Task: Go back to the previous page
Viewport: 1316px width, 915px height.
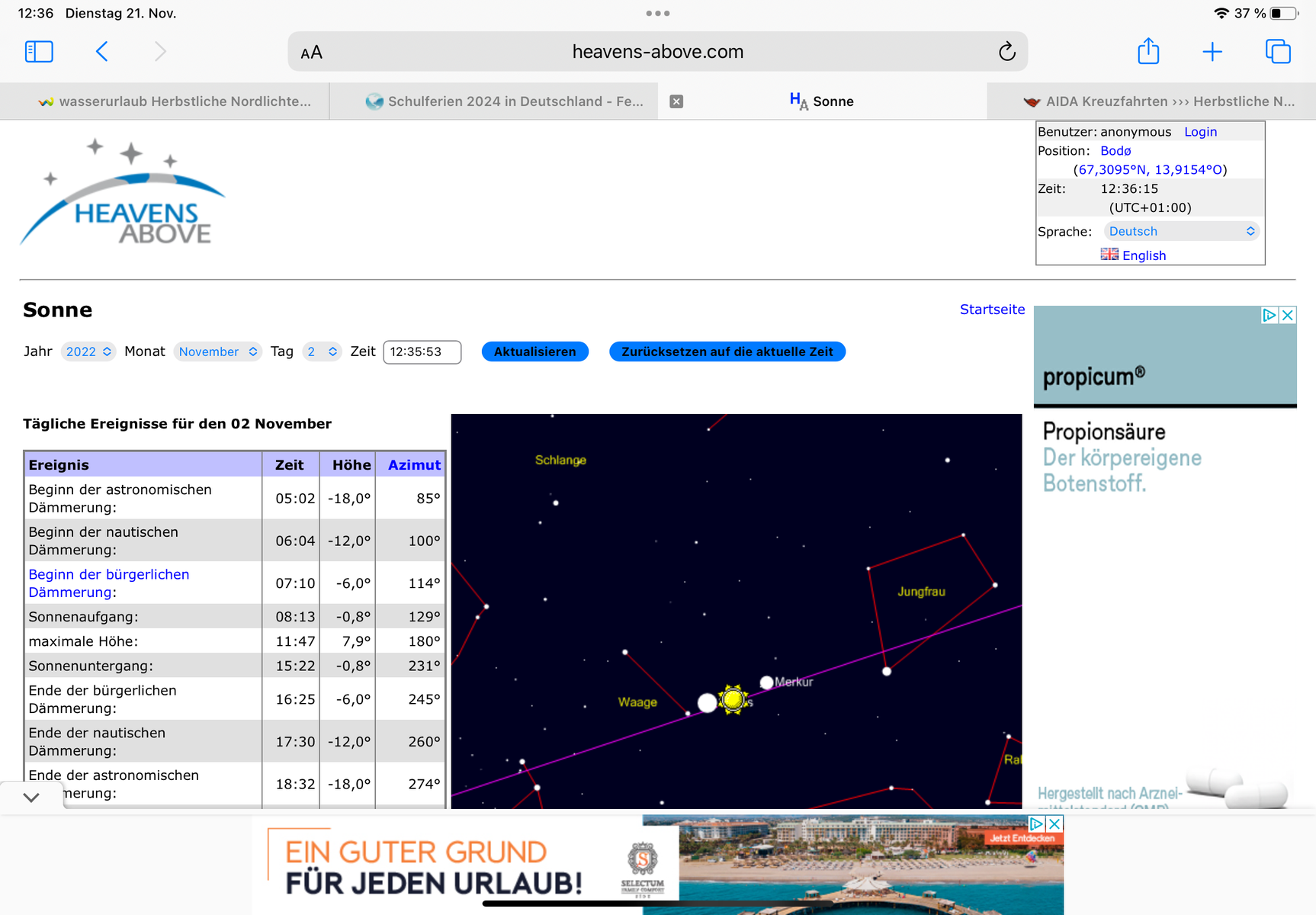Action: pos(102,52)
